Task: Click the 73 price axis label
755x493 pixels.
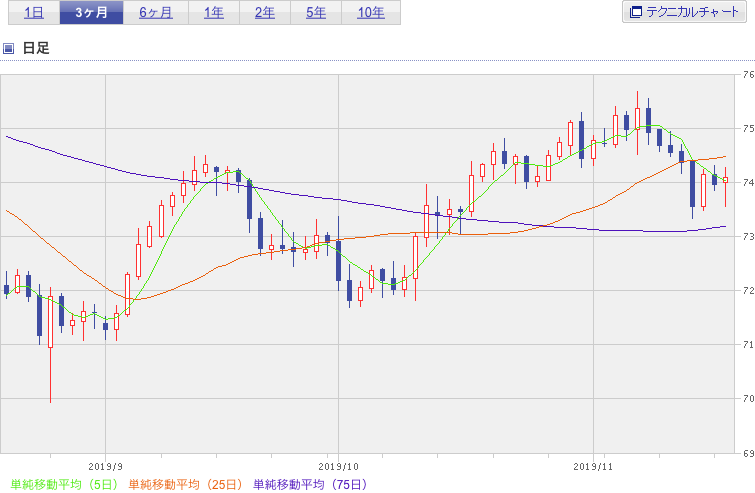Action: (748, 236)
